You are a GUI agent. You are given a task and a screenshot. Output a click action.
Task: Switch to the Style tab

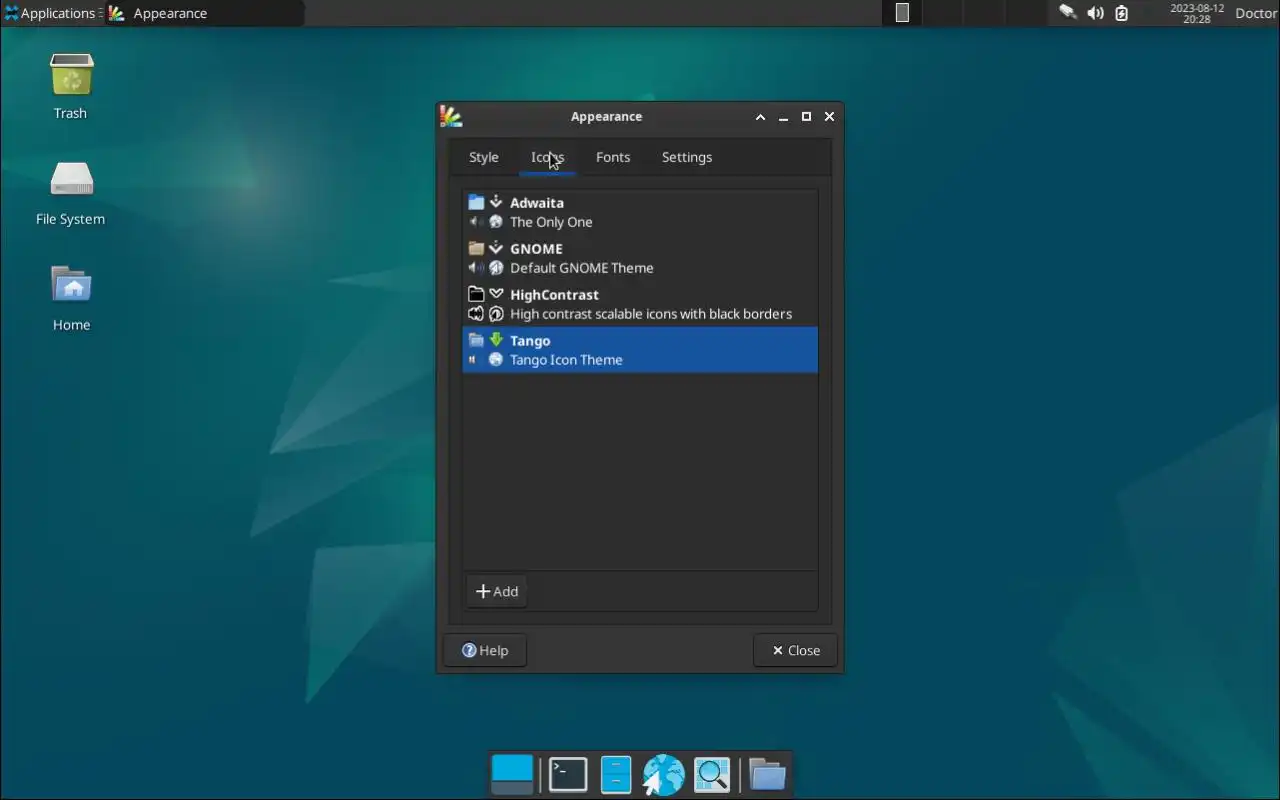(x=484, y=157)
